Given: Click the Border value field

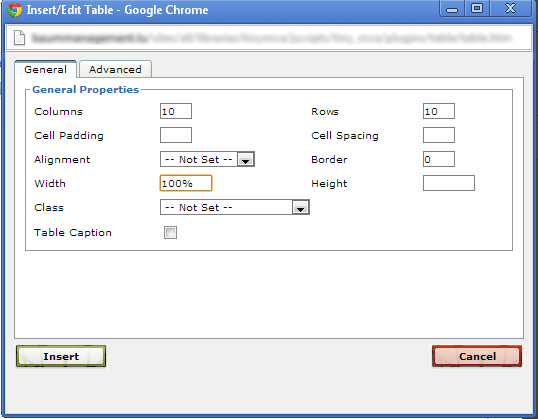Looking at the screenshot, I should [439, 159].
